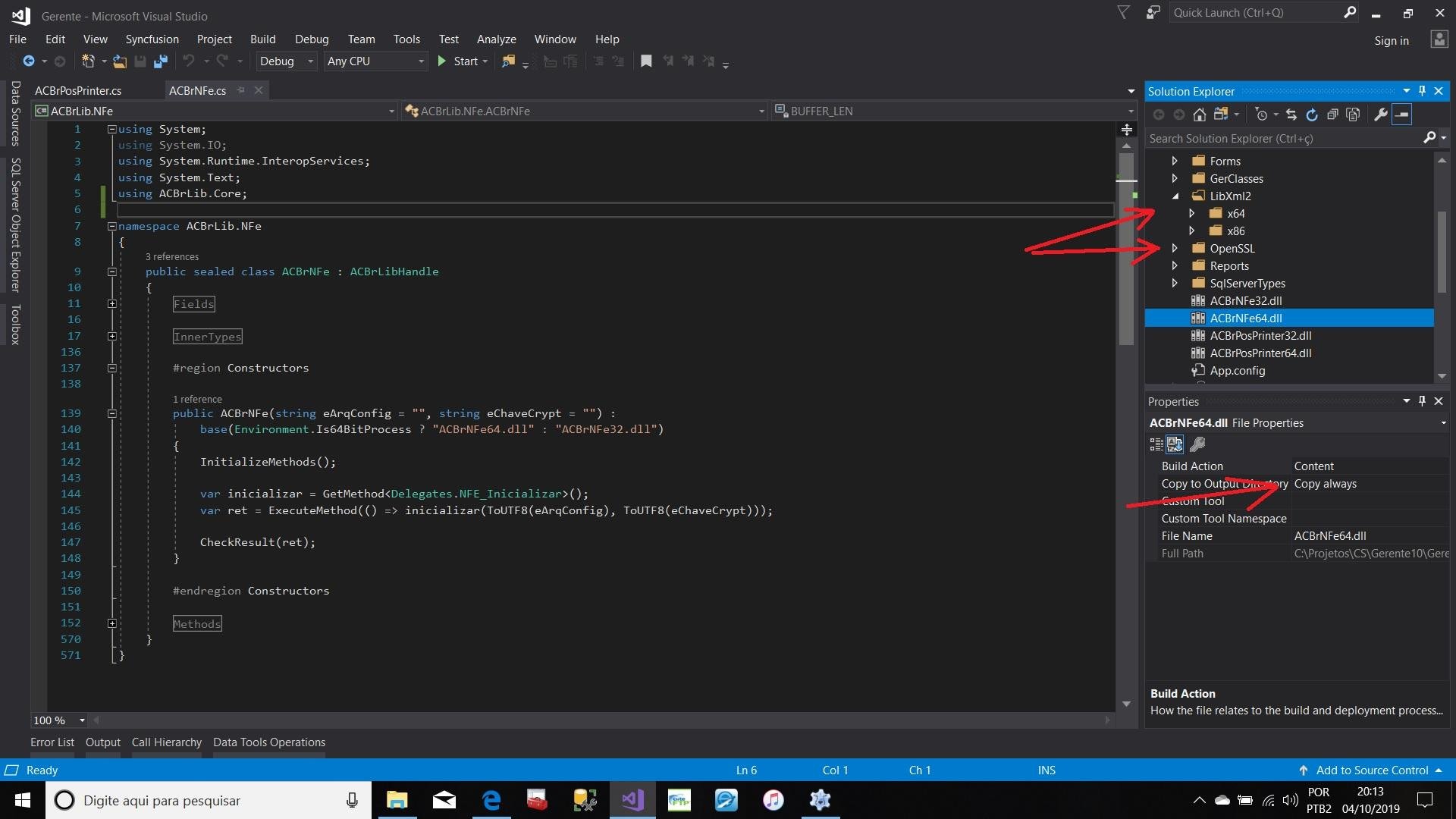Collapse the Constructors region at line 137
1456x819 pixels.
click(111, 369)
